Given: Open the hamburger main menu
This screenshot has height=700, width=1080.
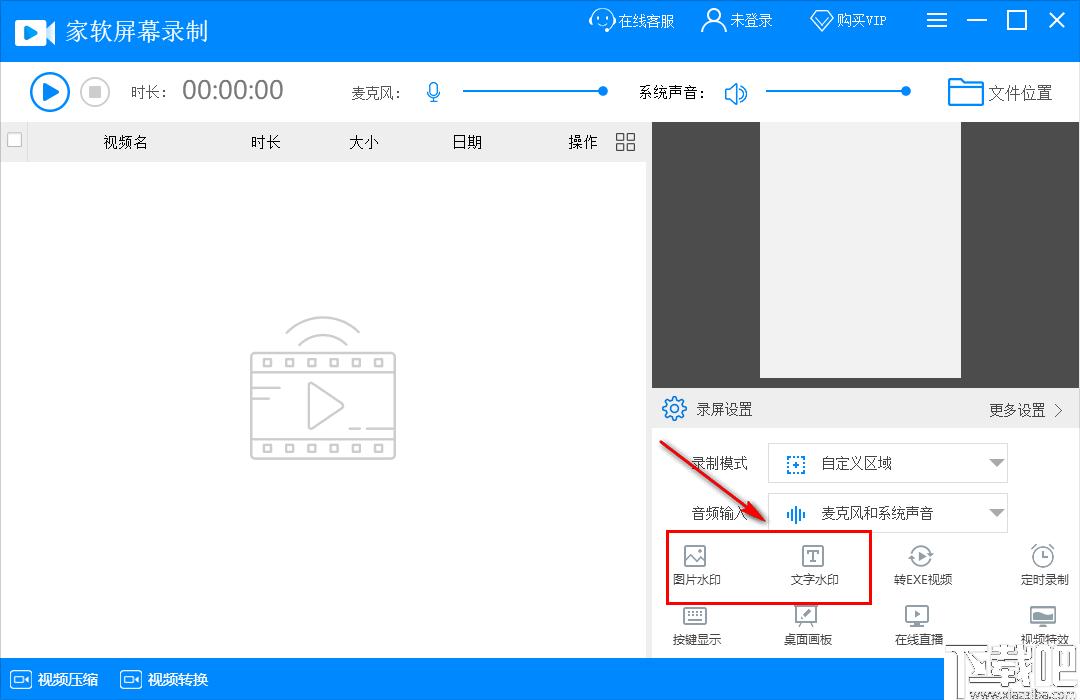Looking at the screenshot, I should (x=937, y=21).
